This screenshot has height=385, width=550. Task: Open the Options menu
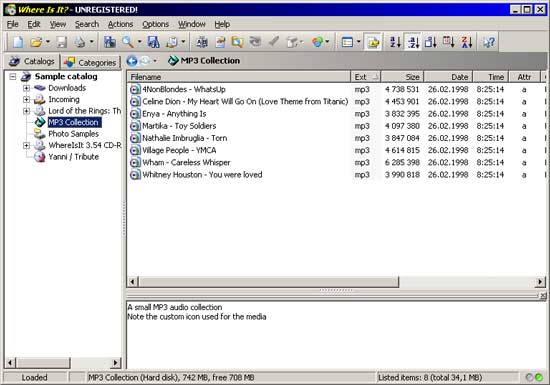[x=155, y=24]
